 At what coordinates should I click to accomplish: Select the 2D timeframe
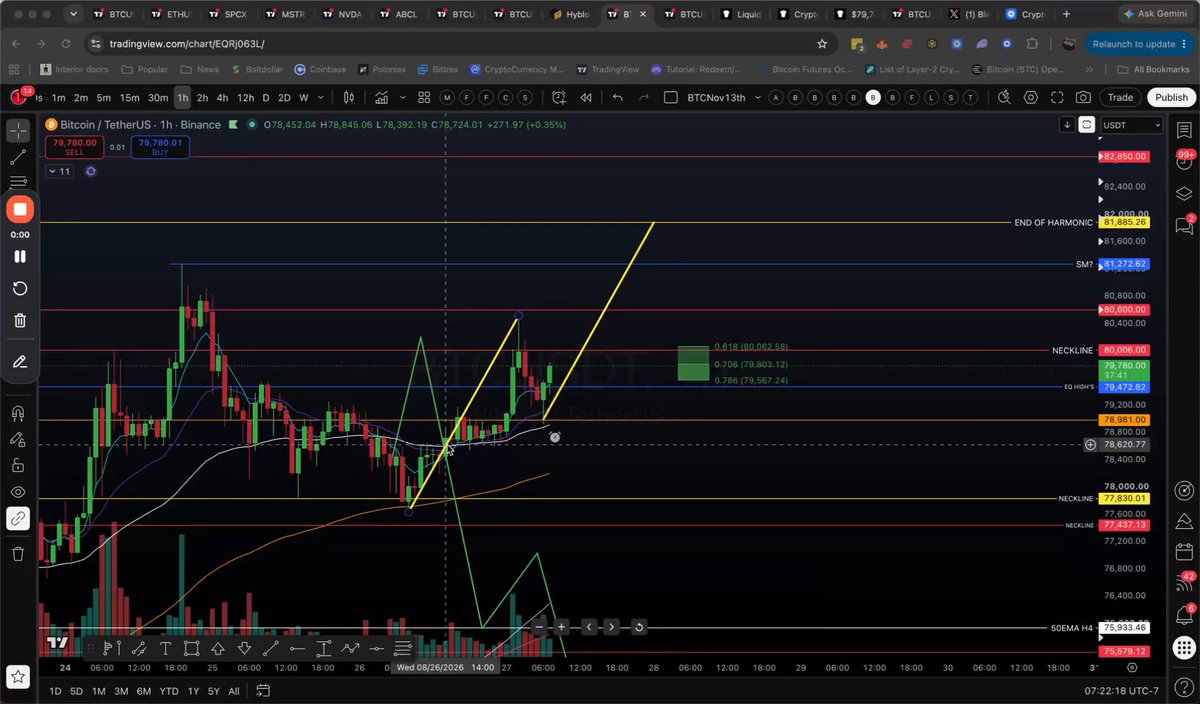point(284,97)
